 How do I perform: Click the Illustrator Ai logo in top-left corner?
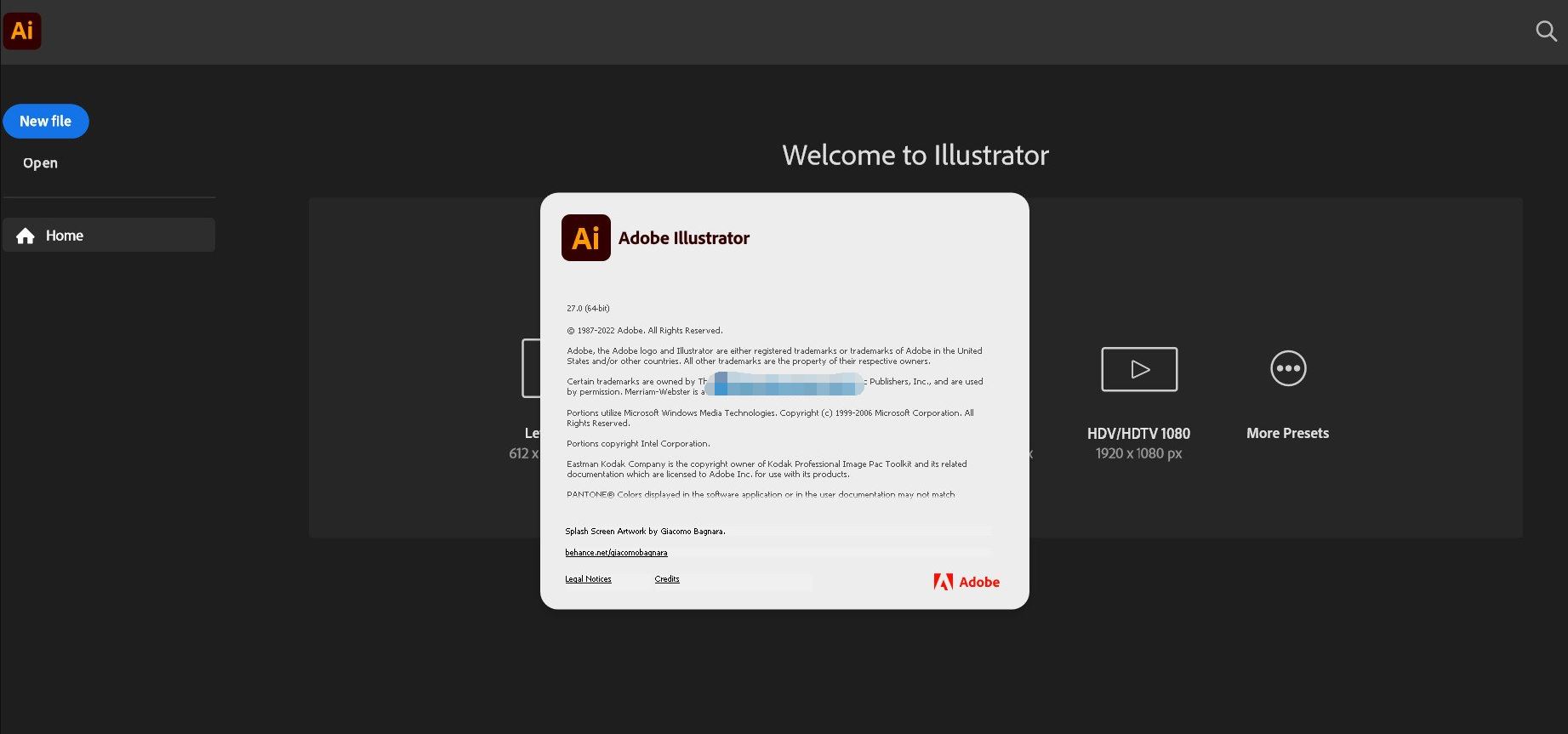pos(22,31)
